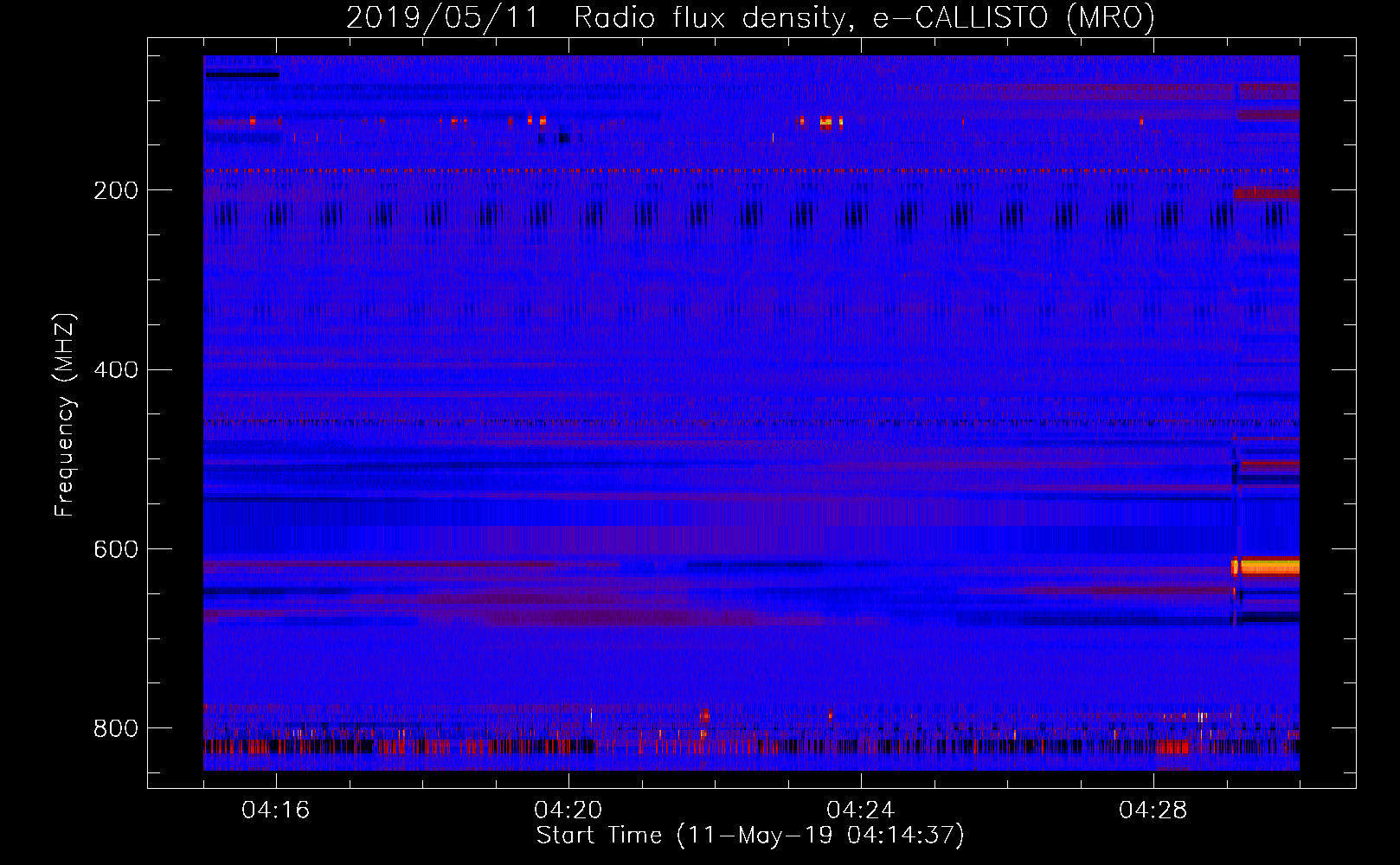
Task: Click the black band in the spectrogram's top-left corner
Action: pos(242,74)
